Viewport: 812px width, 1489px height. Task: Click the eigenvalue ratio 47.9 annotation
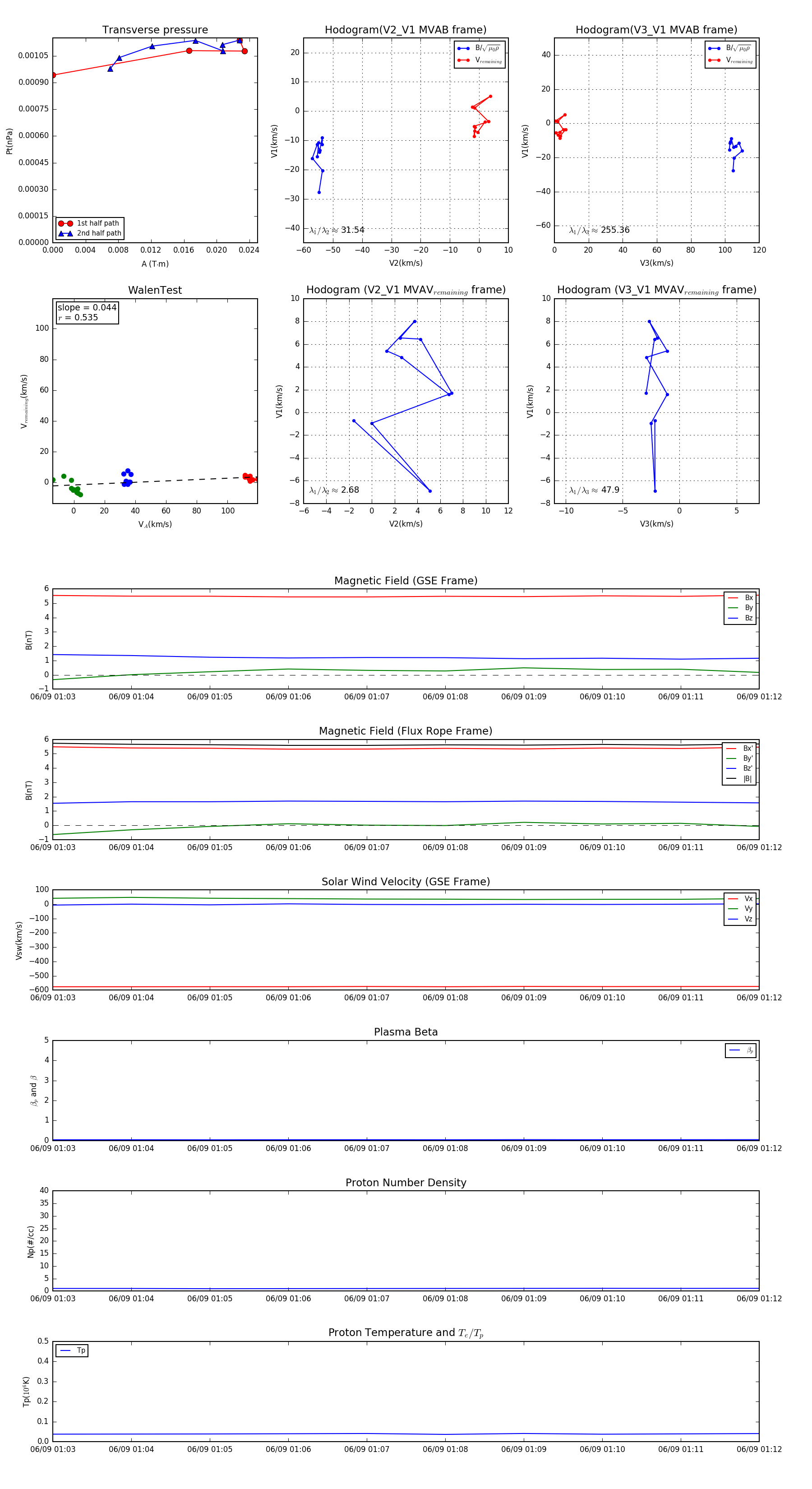tap(594, 490)
